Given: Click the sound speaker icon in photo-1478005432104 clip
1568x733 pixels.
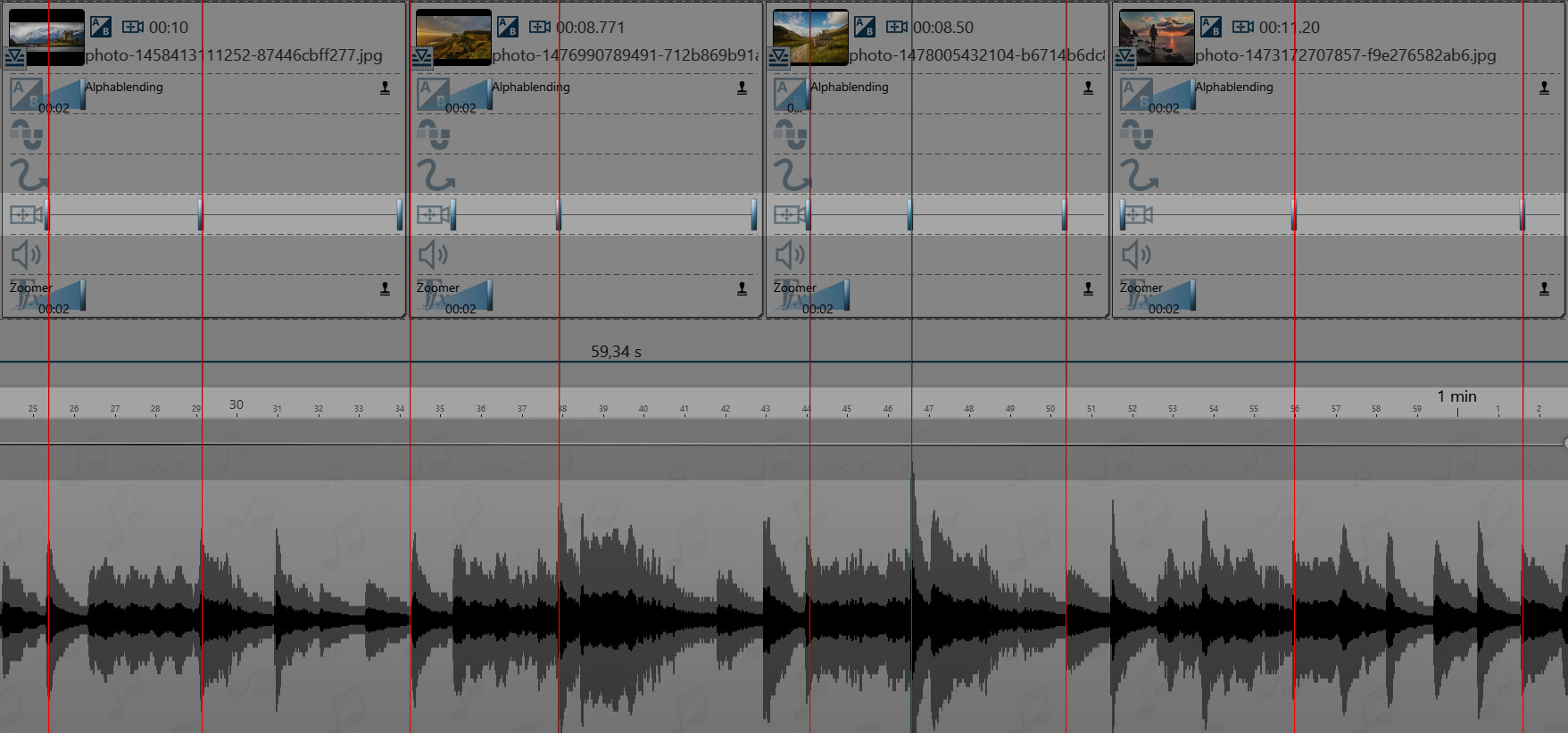Looking at the screenshot, I should (790, 255).
